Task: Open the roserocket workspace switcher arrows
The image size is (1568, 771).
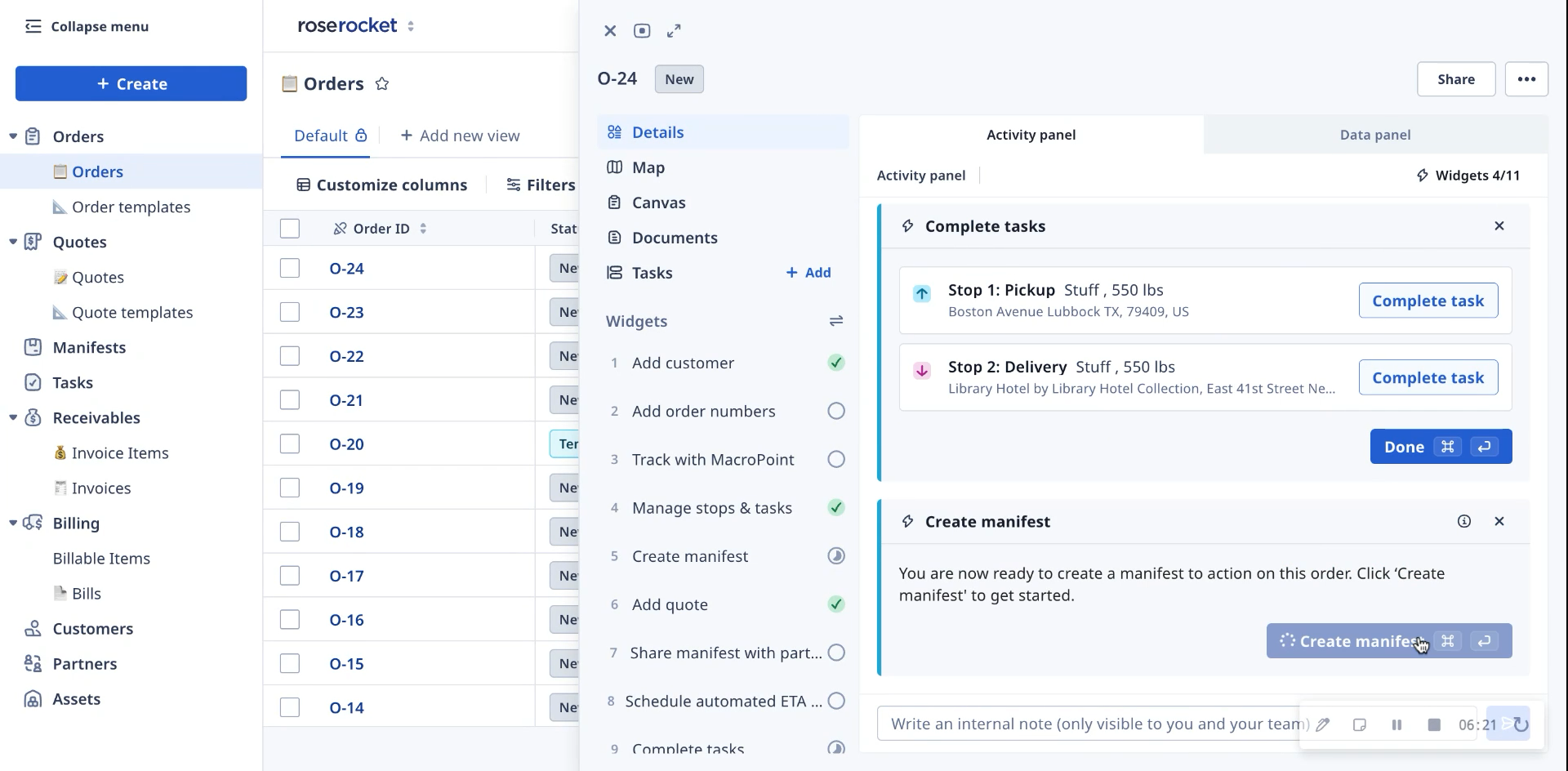Action: point(411,26)
